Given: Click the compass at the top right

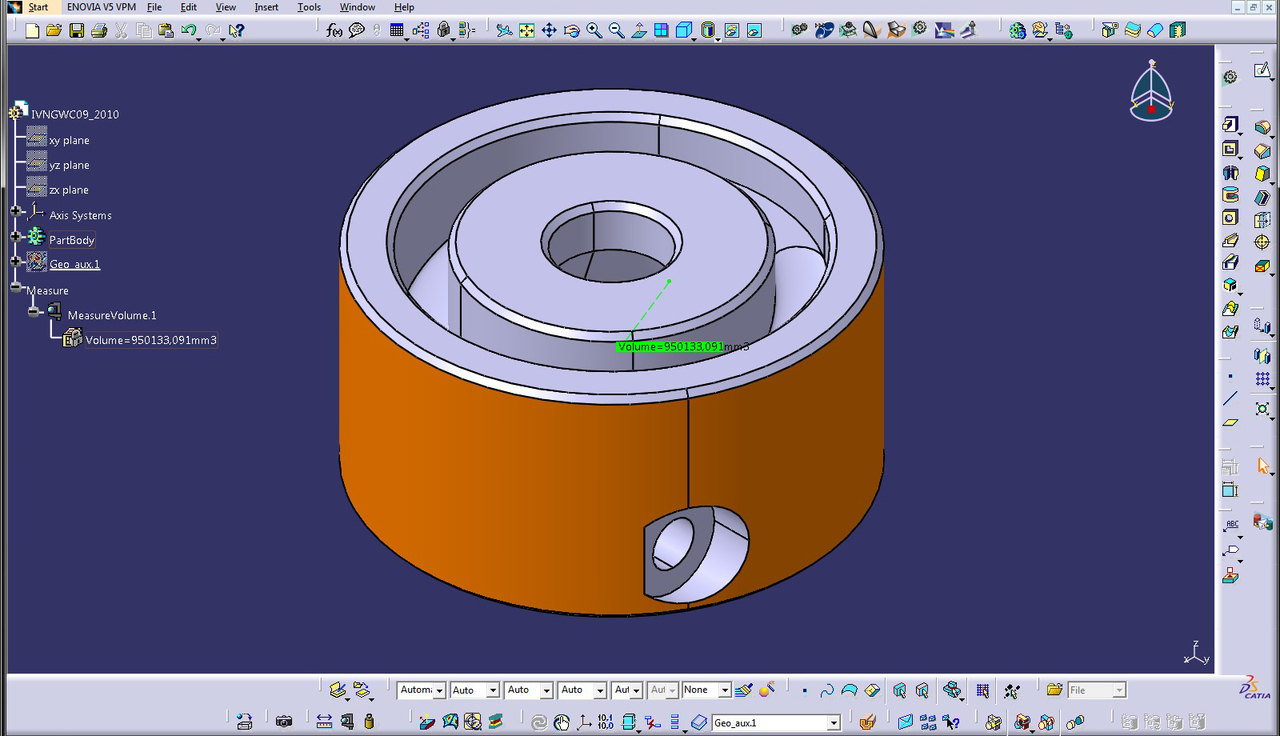Looking at the screenshot, I should click(1151, 91).
